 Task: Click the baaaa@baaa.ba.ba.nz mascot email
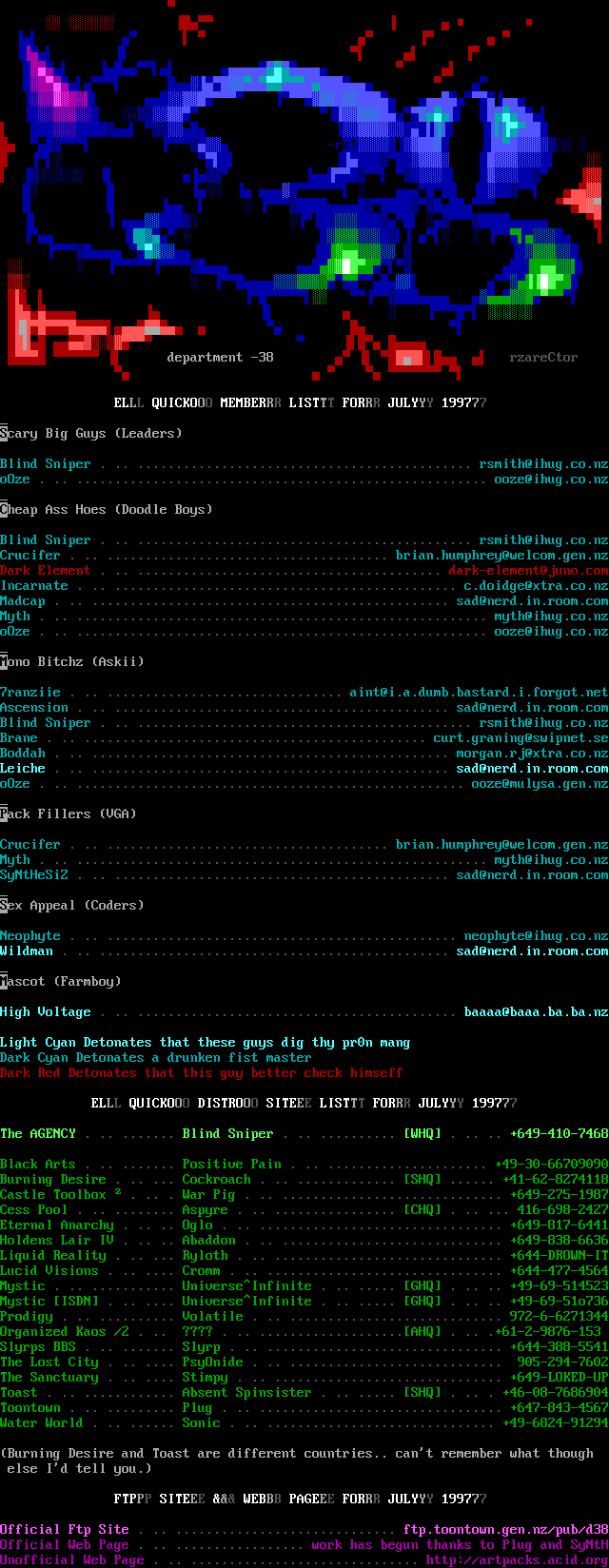(536, 1012)
